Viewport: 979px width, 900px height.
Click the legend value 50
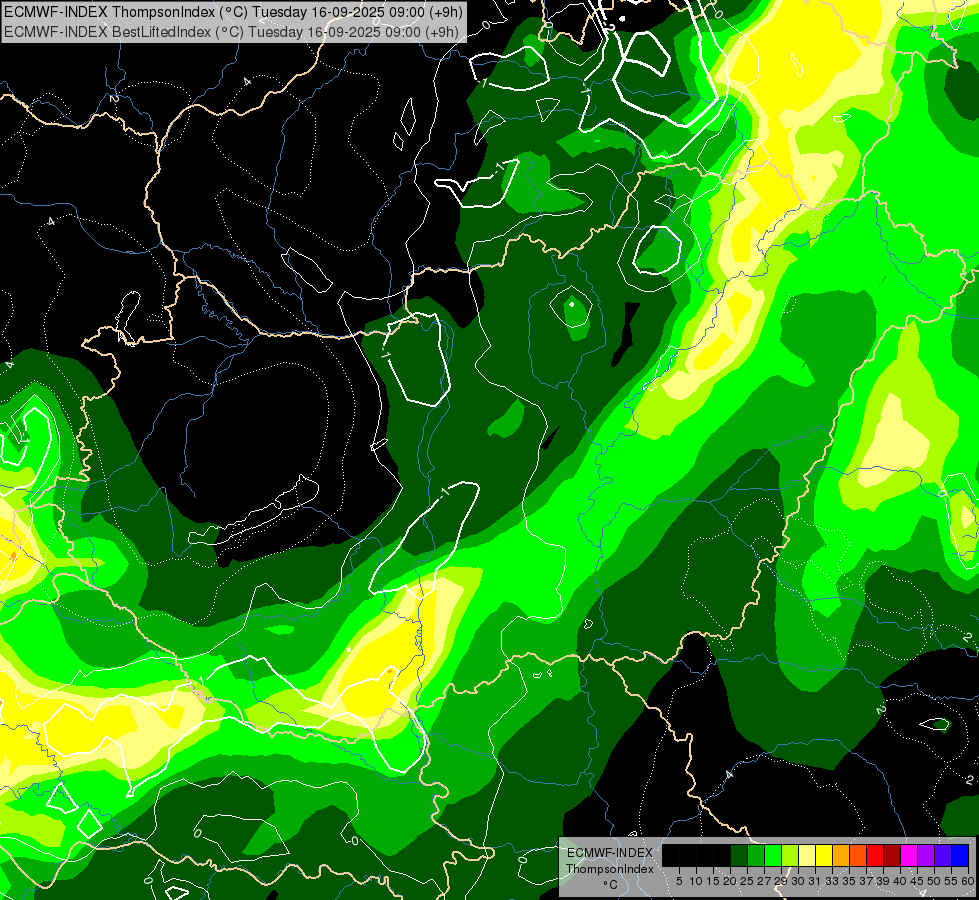(x=935, y=881)
